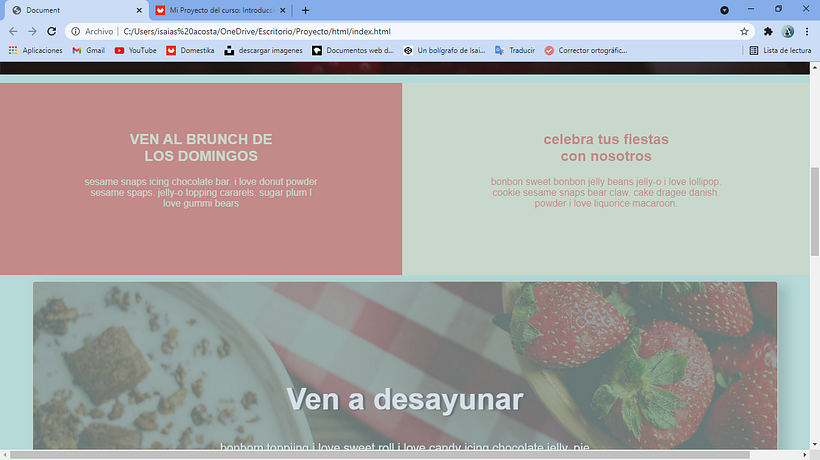This screenshot has width=820, height=460.
Task: Go back using the browser back arrow
Action: 13,31
